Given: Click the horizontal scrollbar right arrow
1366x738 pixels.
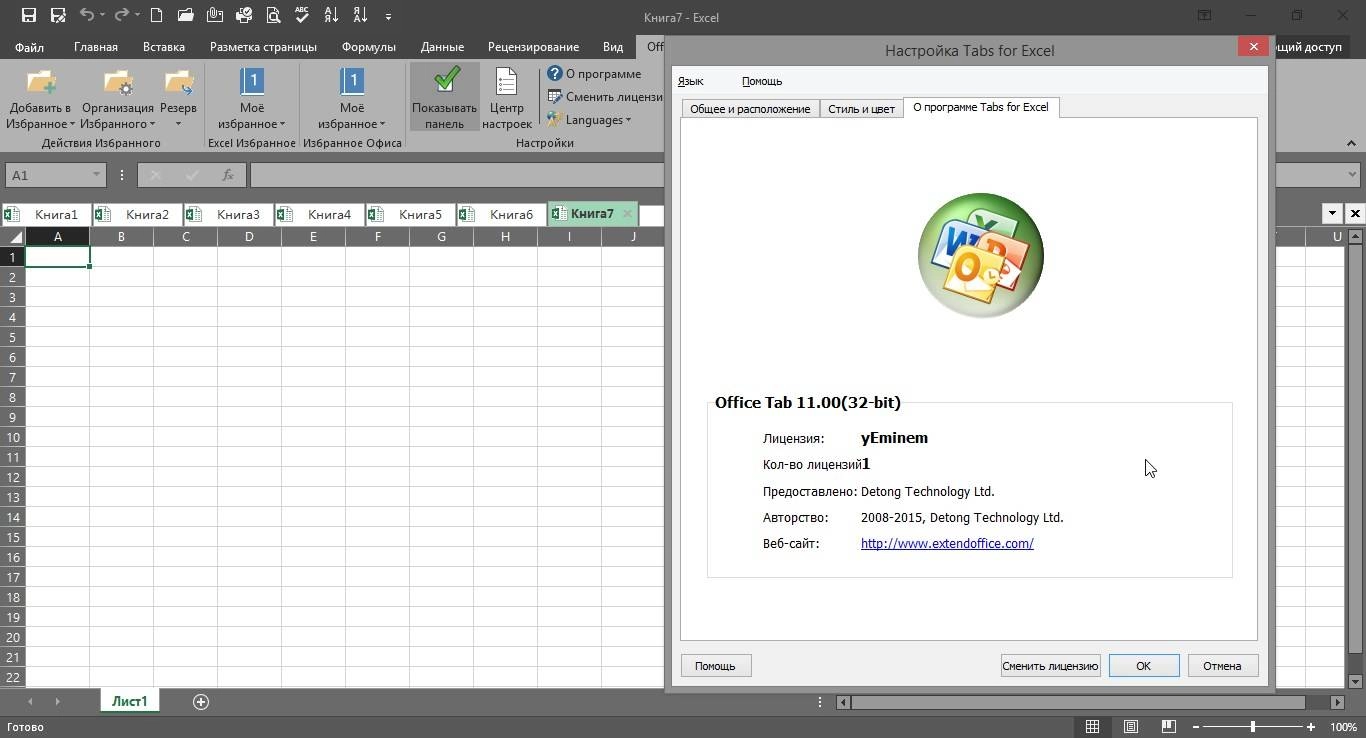Looking at the screenshot, I should [1337, 702].
